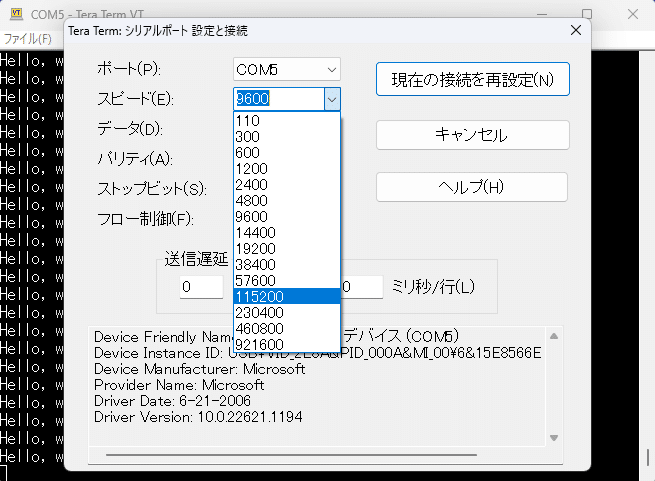
Task: Click the キャンセル button
Action: (x=472, y=135)
